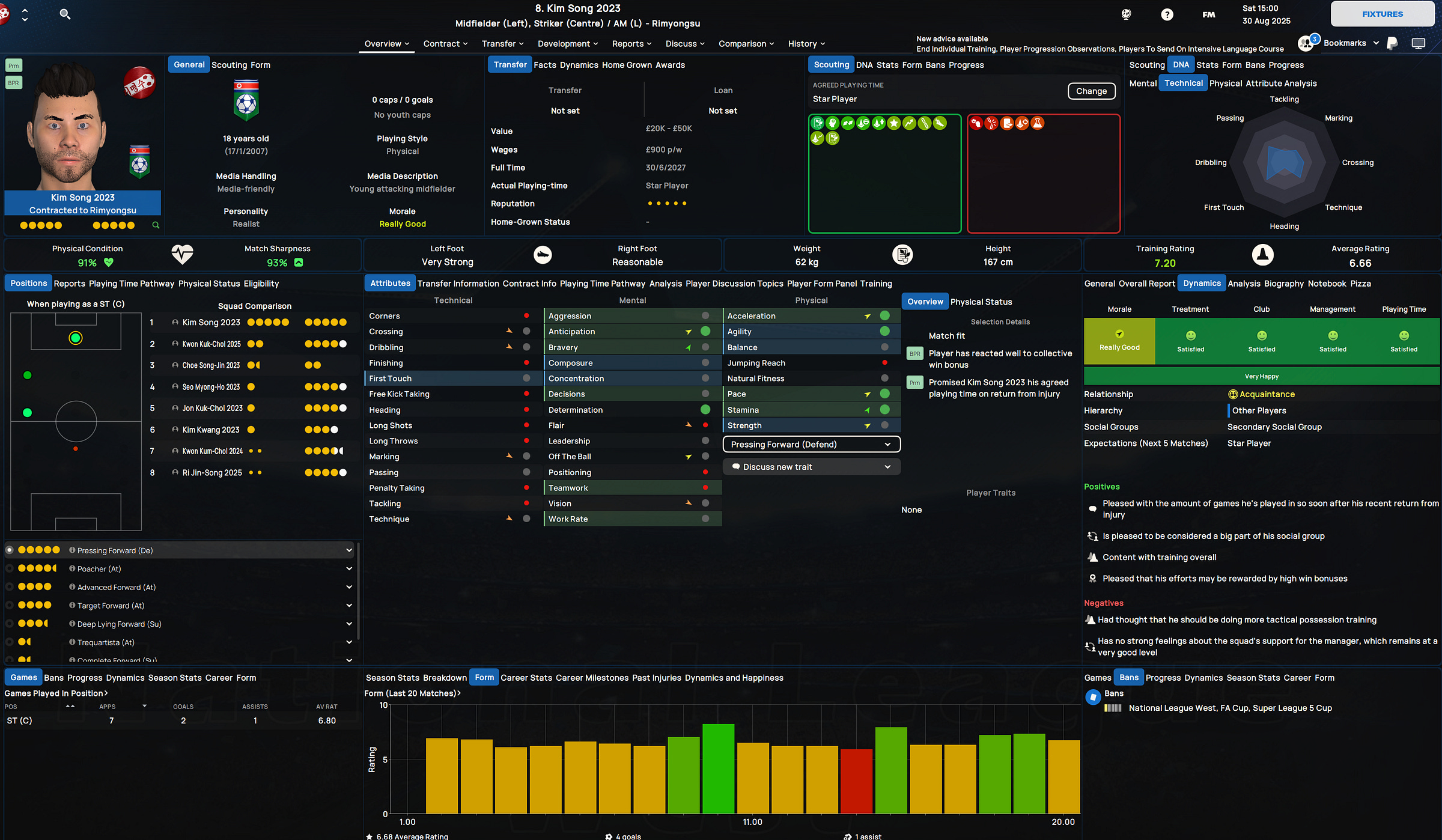Open the help question mark icon
The image size is (1442, 840).
1167,14
